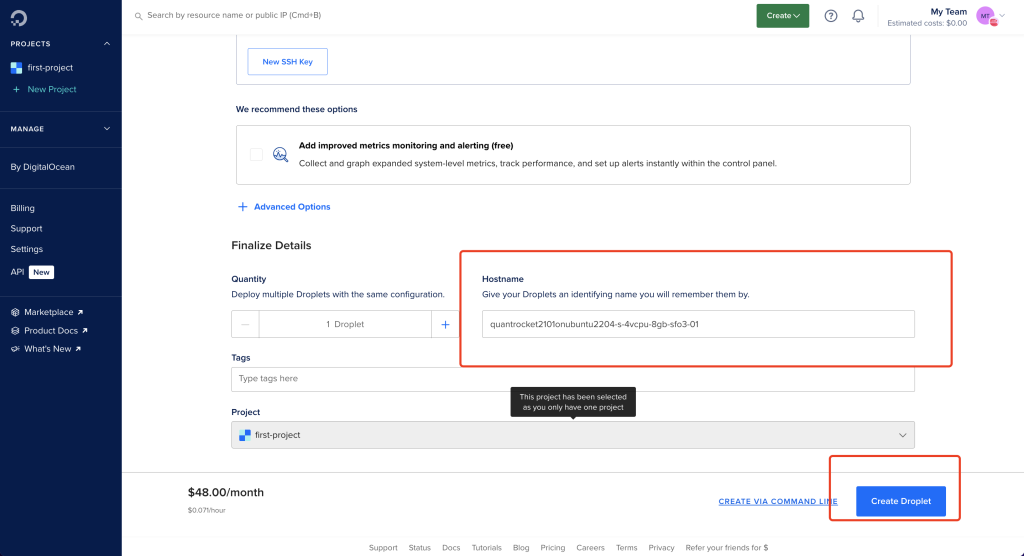Viewport: 1024px width, 556px height.
Task: Collapse the Projects section chevron
Action: 107,44
